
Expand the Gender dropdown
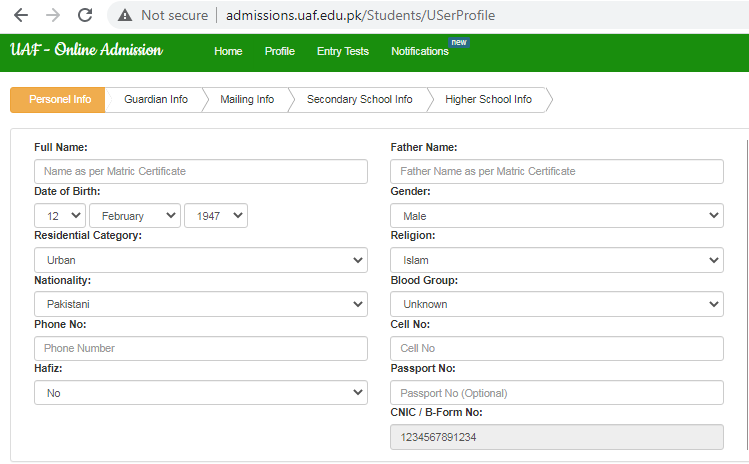point(556,215)
